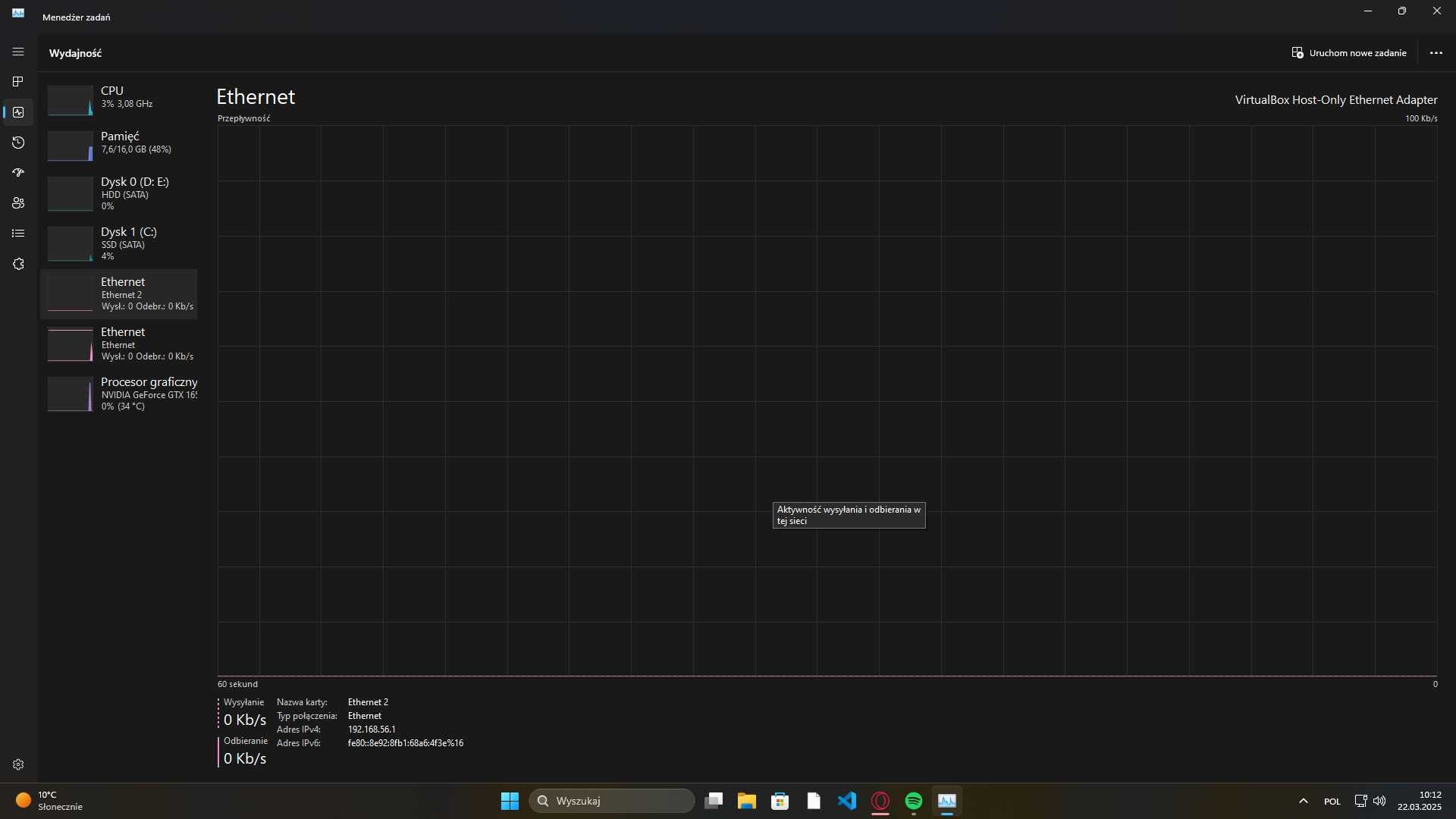Open the clock and date flyout
Viewport: 1456px width, 819px height.
tap(1420, 801)
